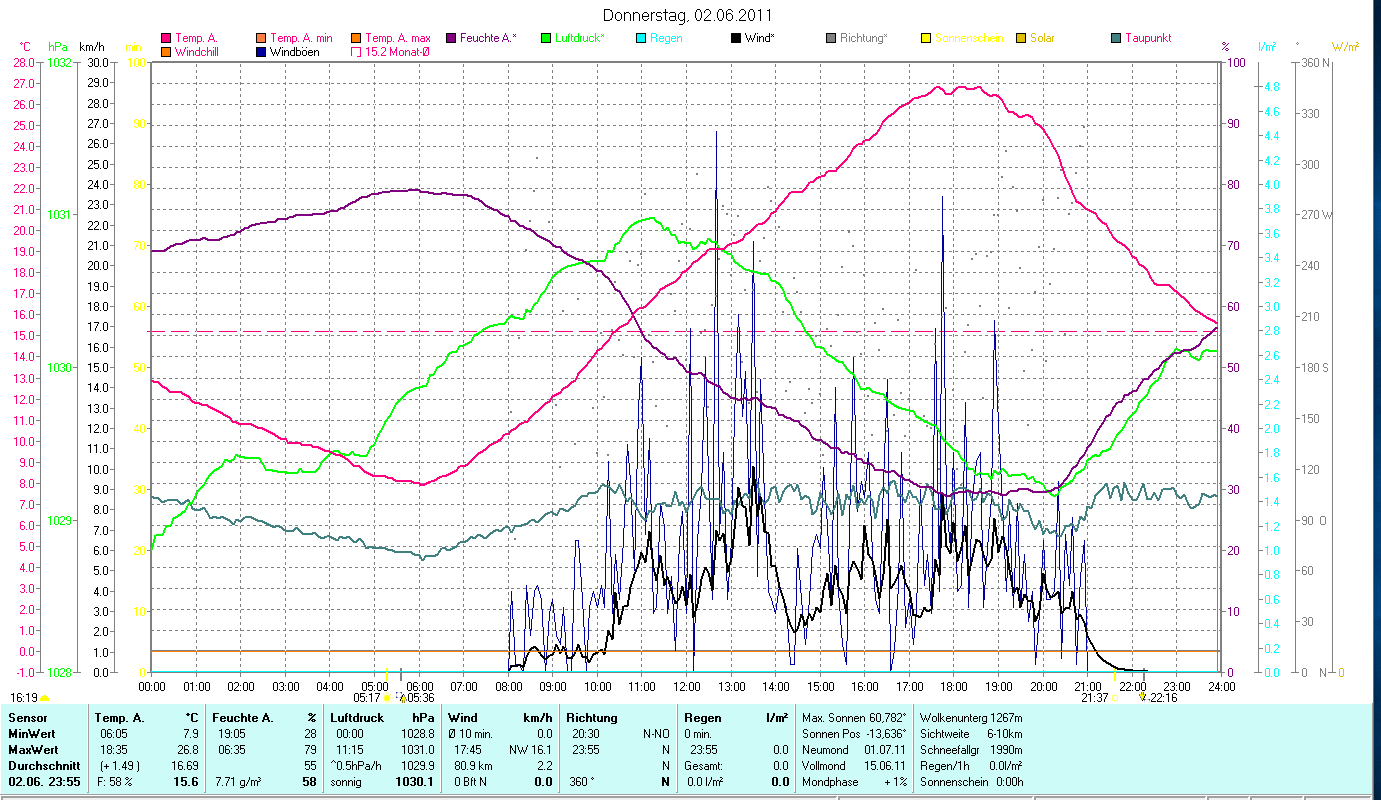Screen dimensions: 1381x800
Task: Click the black Wind* legend icon
Action: (736, 38)
